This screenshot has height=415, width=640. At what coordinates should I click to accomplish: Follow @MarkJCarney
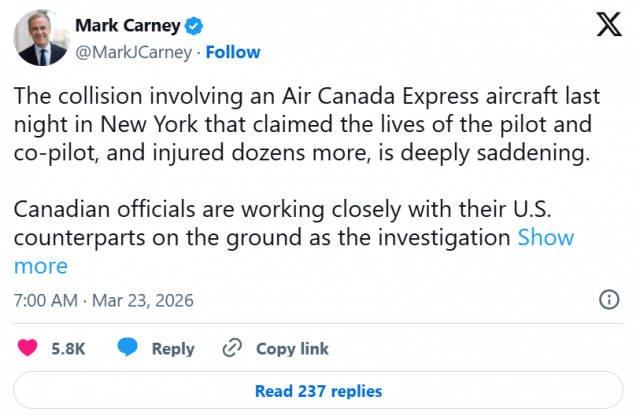[x=233, y=52]
